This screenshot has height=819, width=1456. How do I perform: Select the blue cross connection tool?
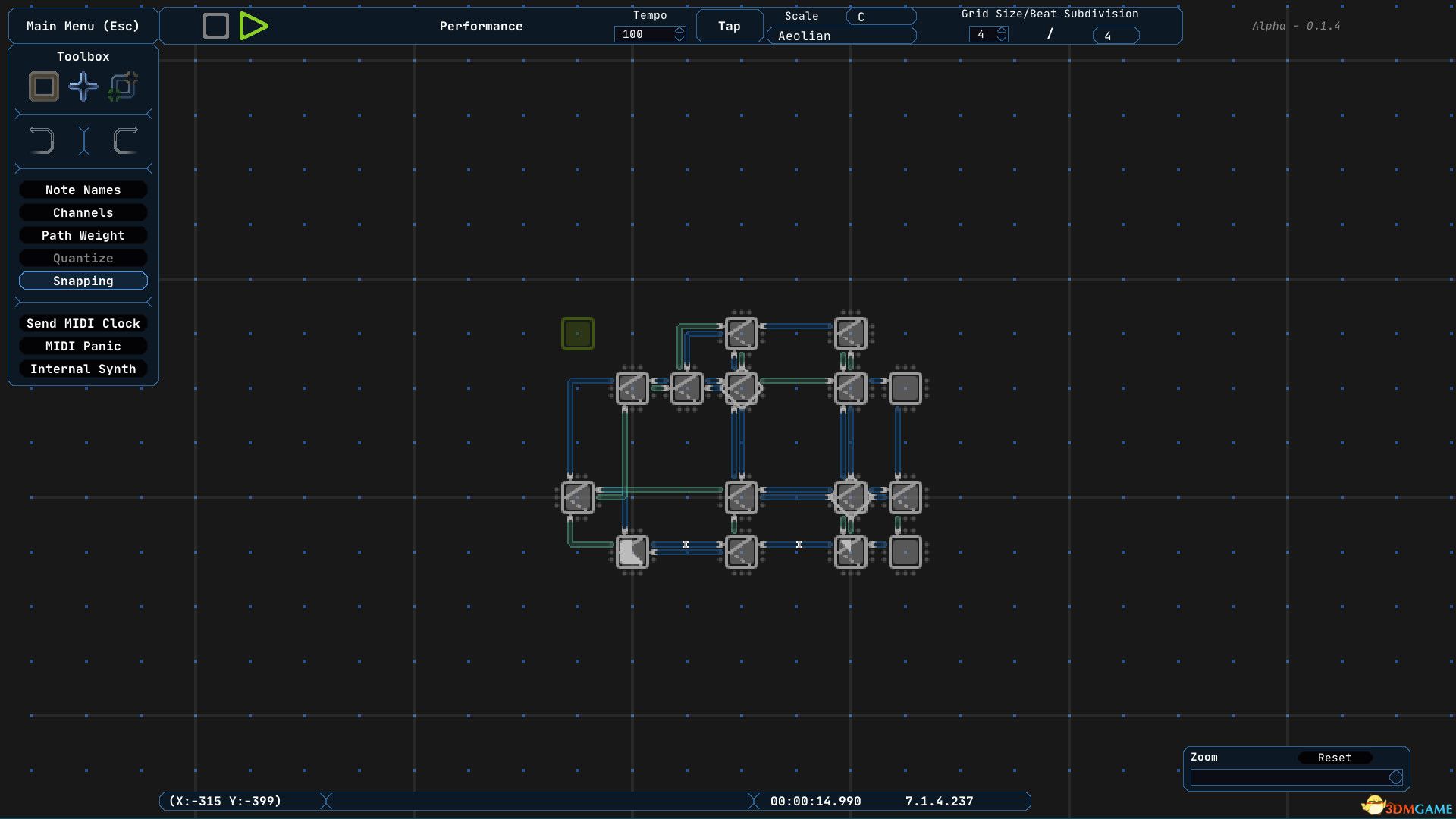point(83,86)
